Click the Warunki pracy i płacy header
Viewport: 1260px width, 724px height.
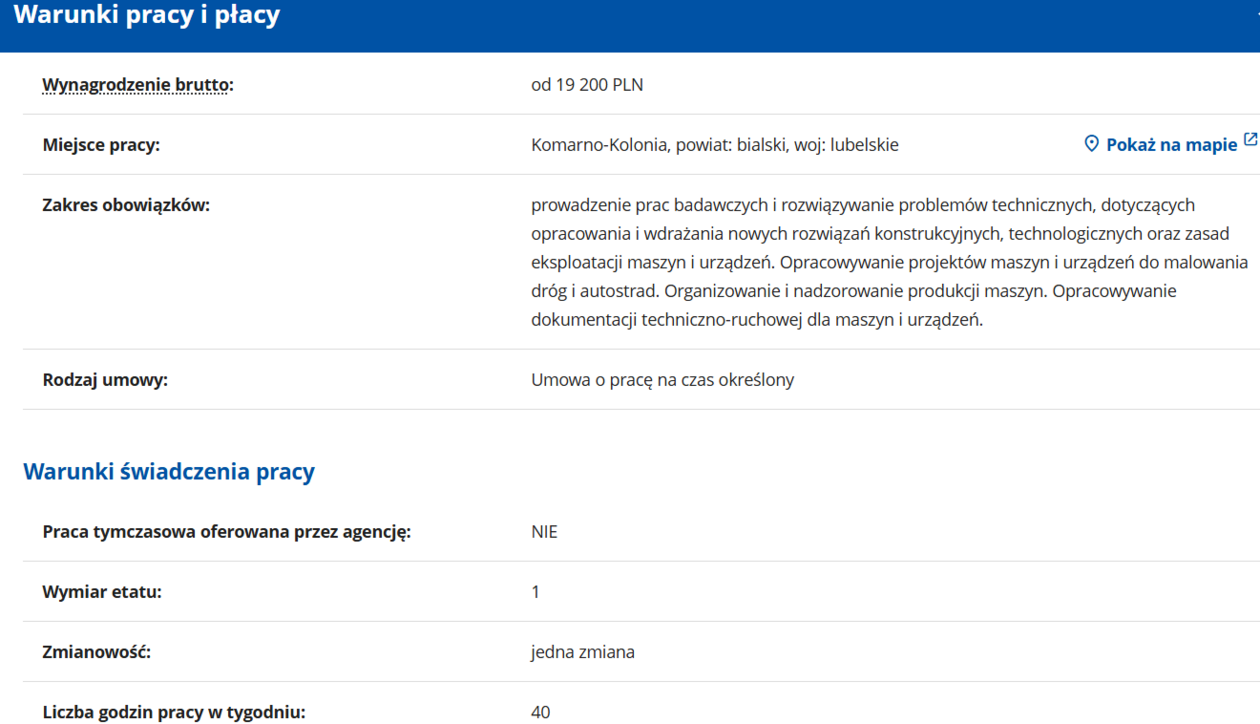tap(147, 16)
